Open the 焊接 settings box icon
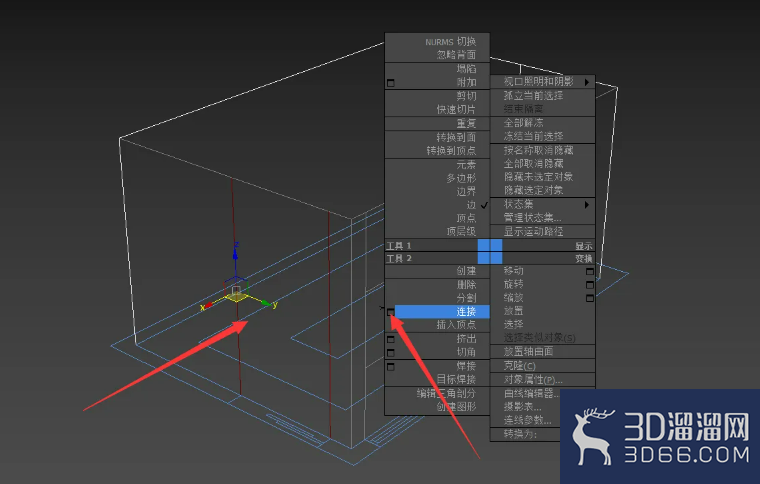 [391, 367]
